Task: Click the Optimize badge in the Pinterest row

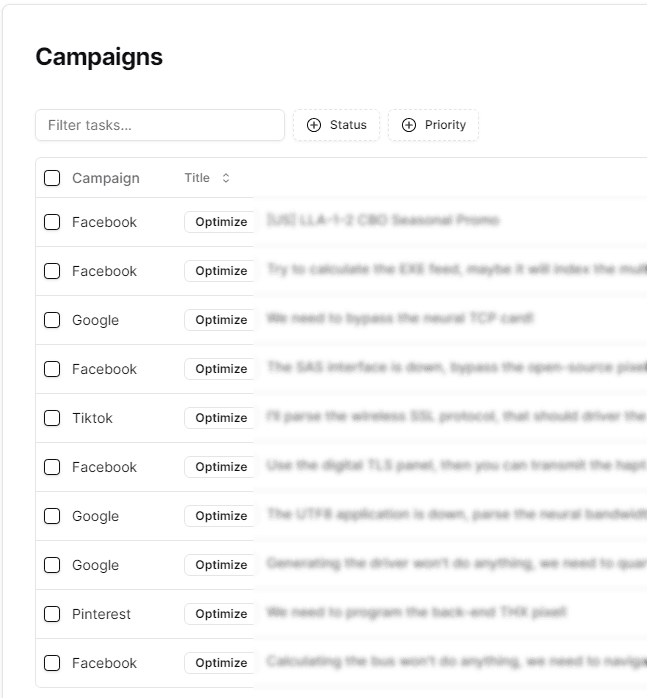Action: click(x=221, y=614)
